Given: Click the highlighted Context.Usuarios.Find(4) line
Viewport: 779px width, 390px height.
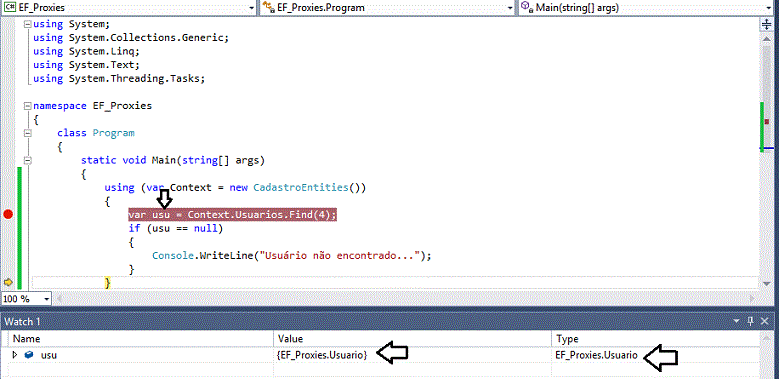Looking at the screenshot, I should 233,215.
